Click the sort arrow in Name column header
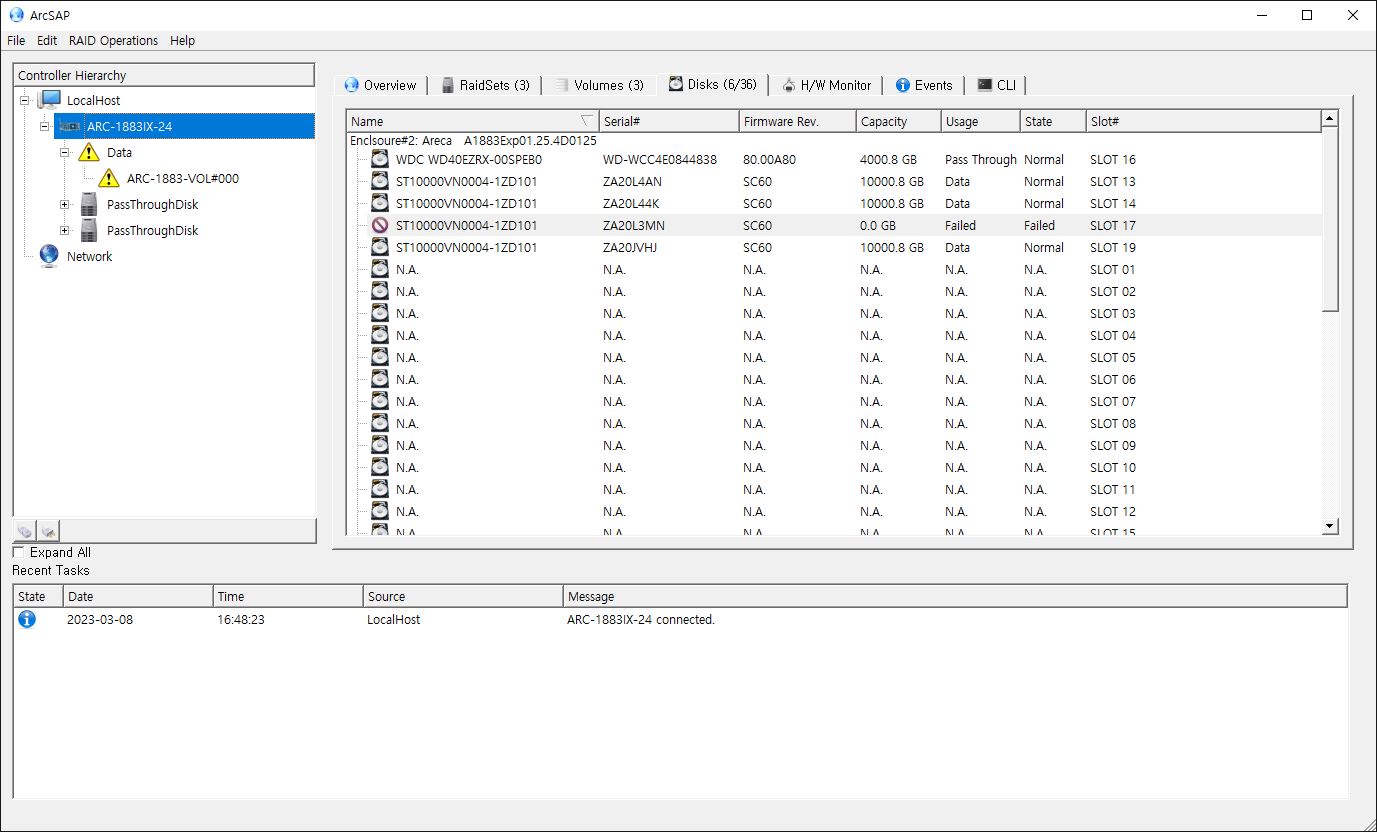 [x=587, y=121]
